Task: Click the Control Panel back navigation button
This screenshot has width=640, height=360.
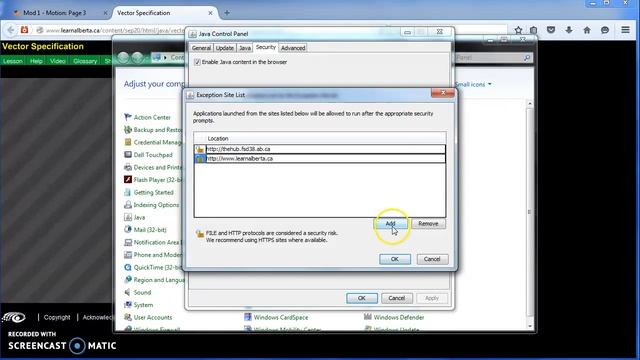Action: [x=123, y=58]
